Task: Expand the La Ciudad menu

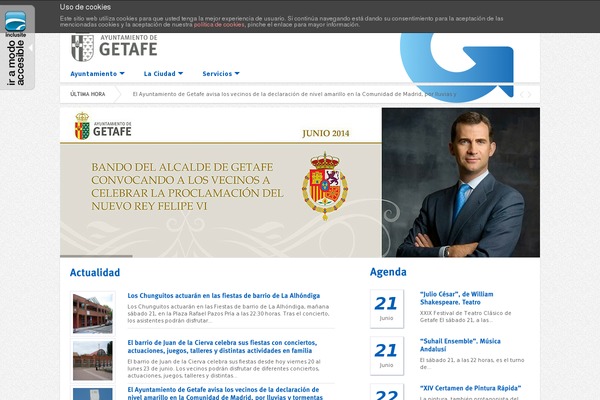Action: (x=163, y=73)
